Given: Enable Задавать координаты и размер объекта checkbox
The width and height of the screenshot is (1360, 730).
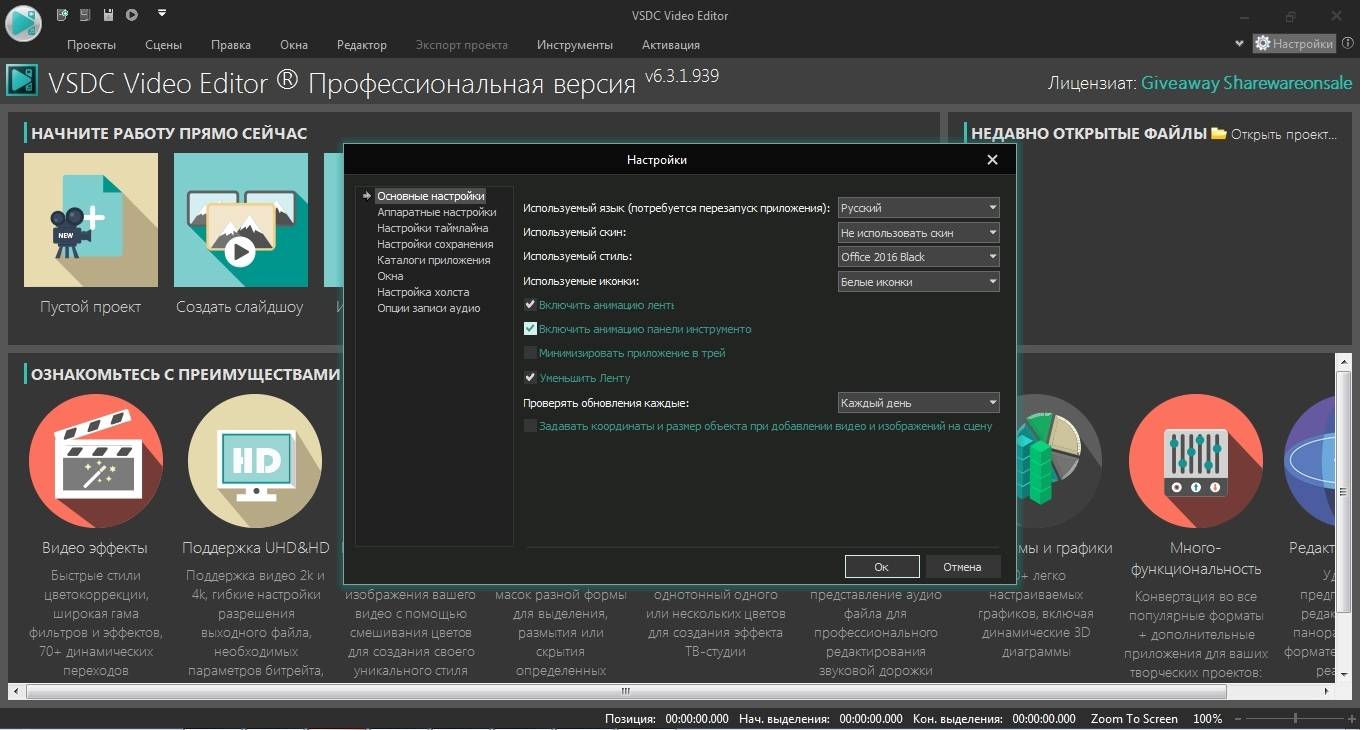Looking at the screenshot, I should (x=531, y=426).
